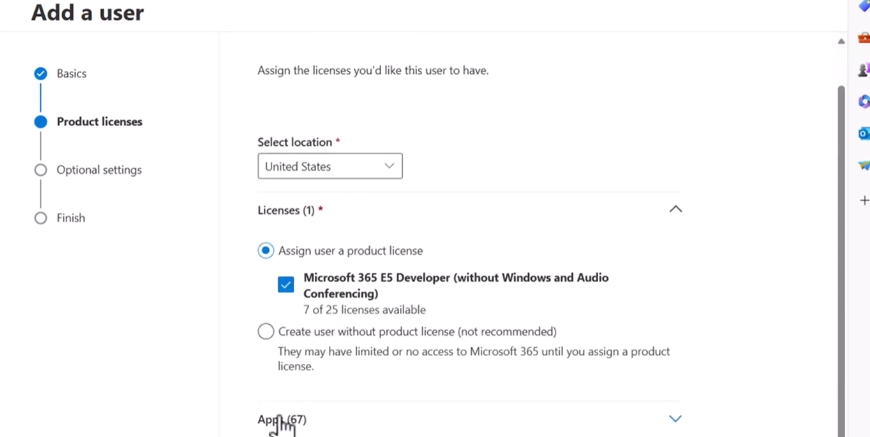Open the Select location dropdown

tap(330, 167)
